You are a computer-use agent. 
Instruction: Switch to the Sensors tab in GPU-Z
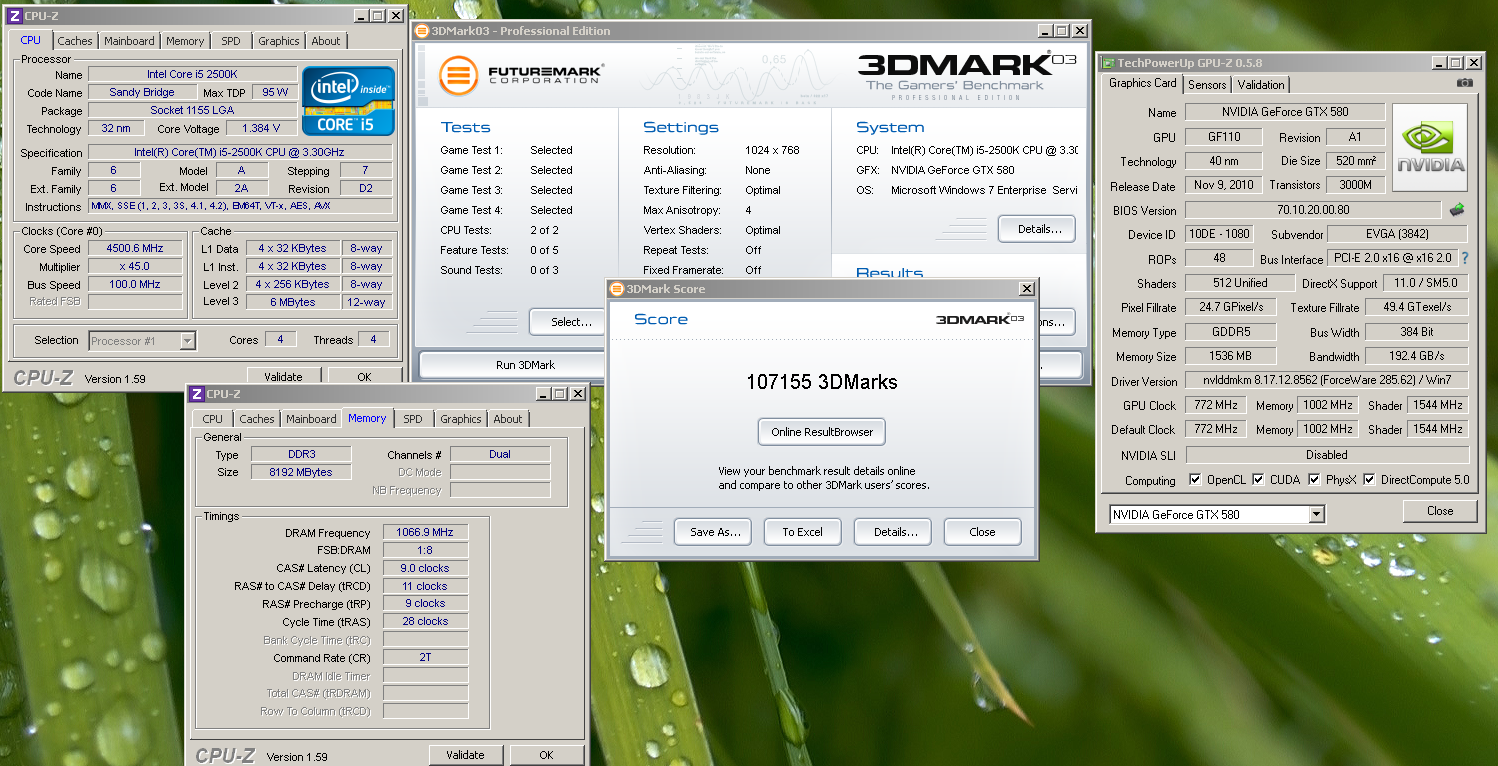click(x=1207, y=85)
